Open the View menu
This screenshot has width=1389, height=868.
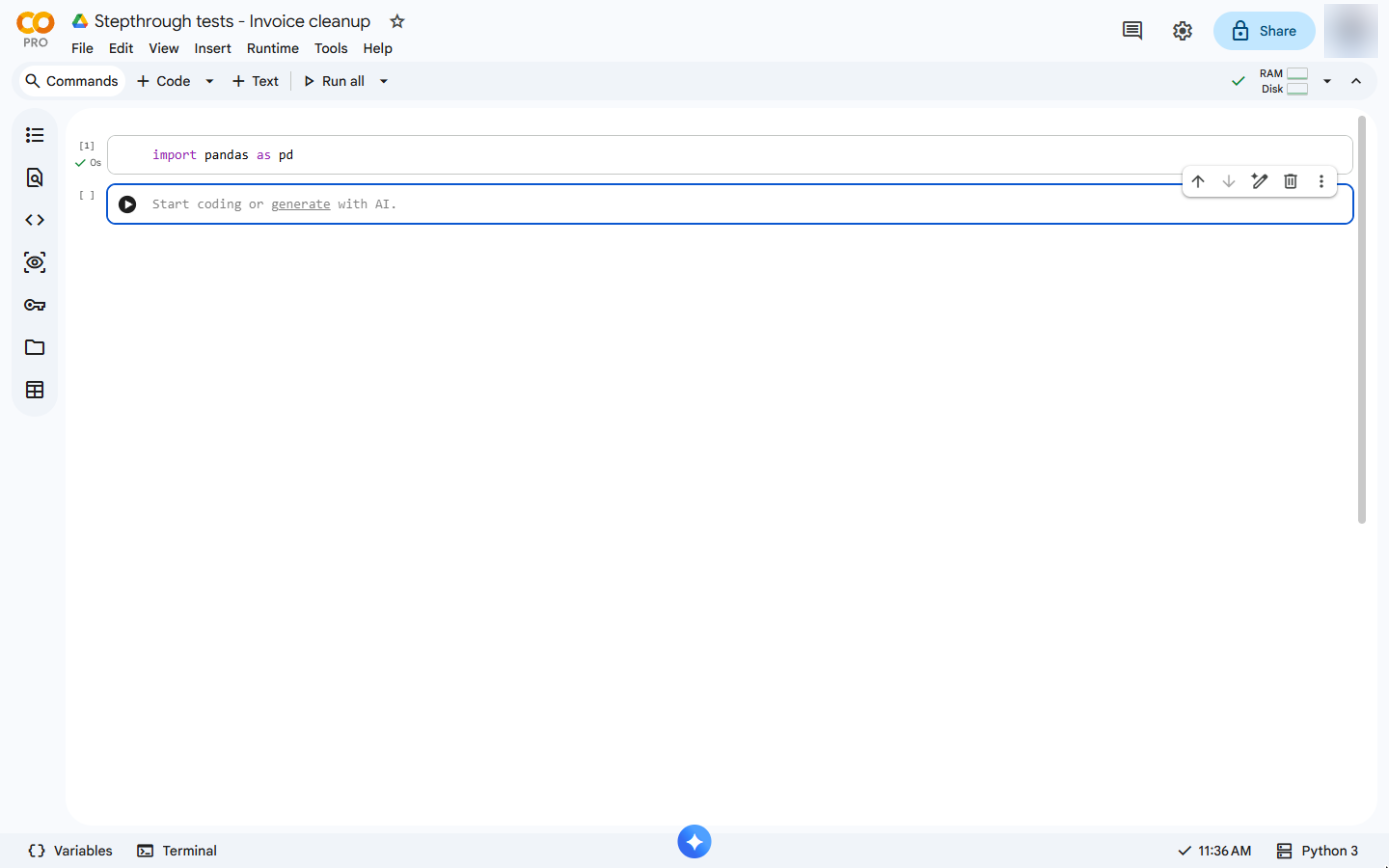click(x=164, y=48)
